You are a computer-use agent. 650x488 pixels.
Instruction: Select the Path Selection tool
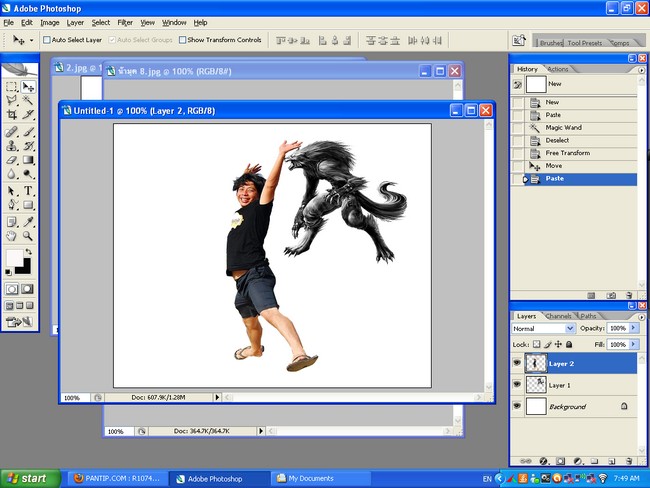coord(12,191)
